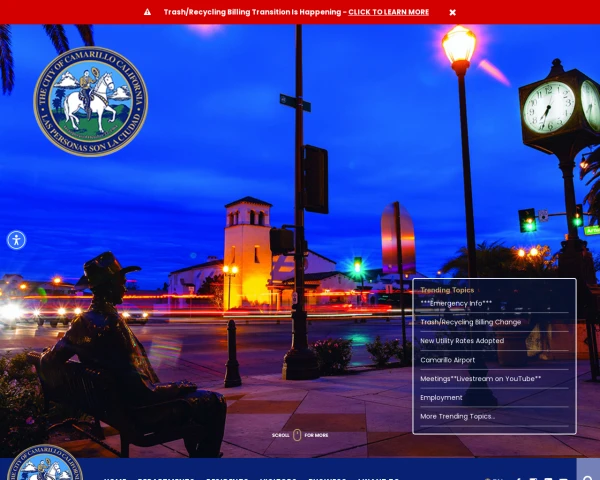Click the 'Trash/Recycling Billing Transition Is Happening' banner text
The height and width of the screenshot is (480, 600).
(x=252, y=12)
